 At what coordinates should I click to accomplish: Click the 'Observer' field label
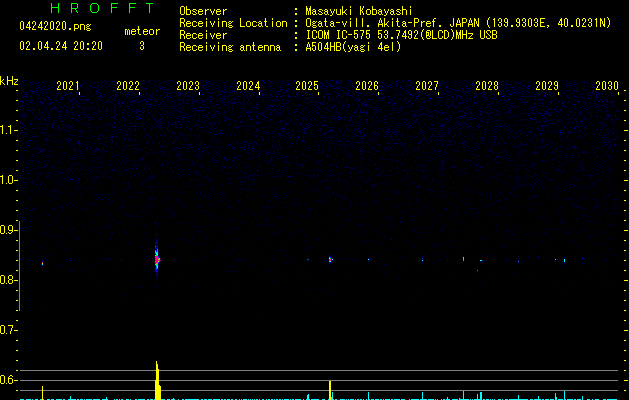(203, 11)
